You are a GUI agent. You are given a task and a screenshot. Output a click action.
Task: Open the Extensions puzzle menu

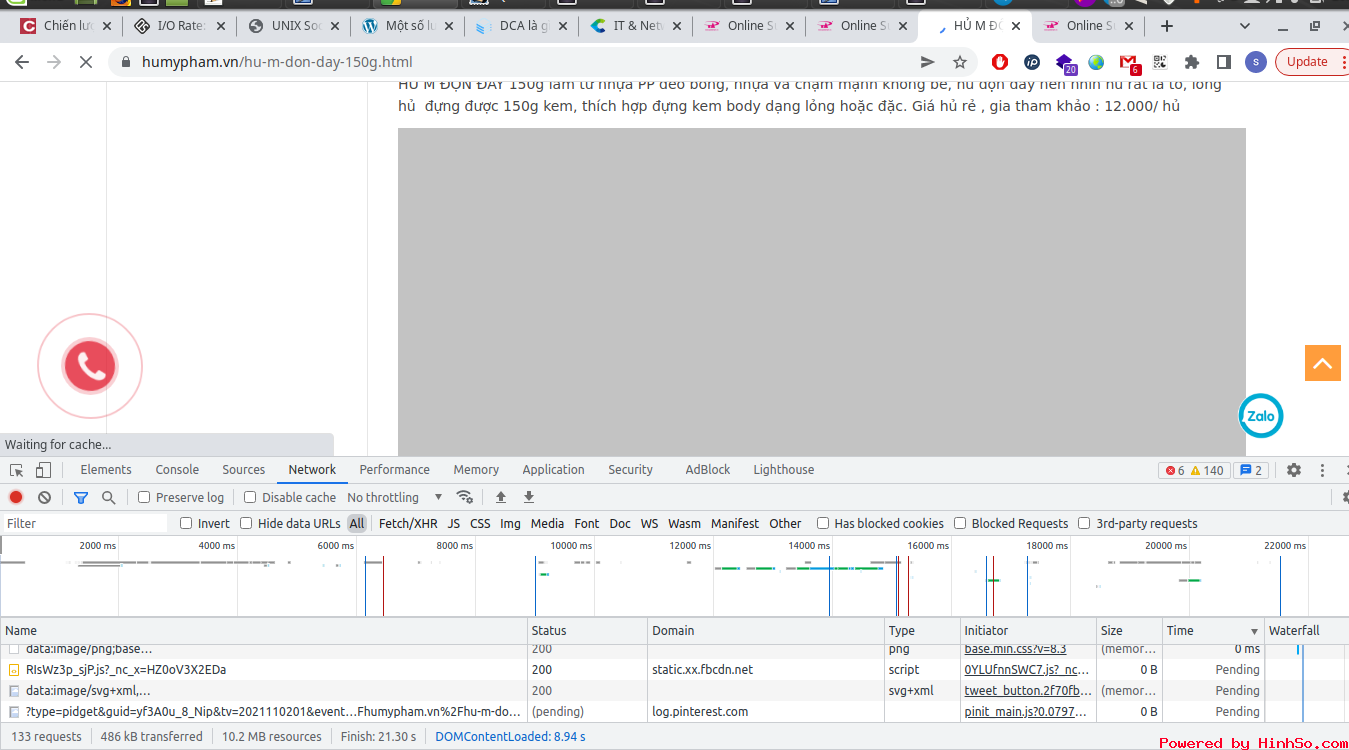[x=1192, y=62]
